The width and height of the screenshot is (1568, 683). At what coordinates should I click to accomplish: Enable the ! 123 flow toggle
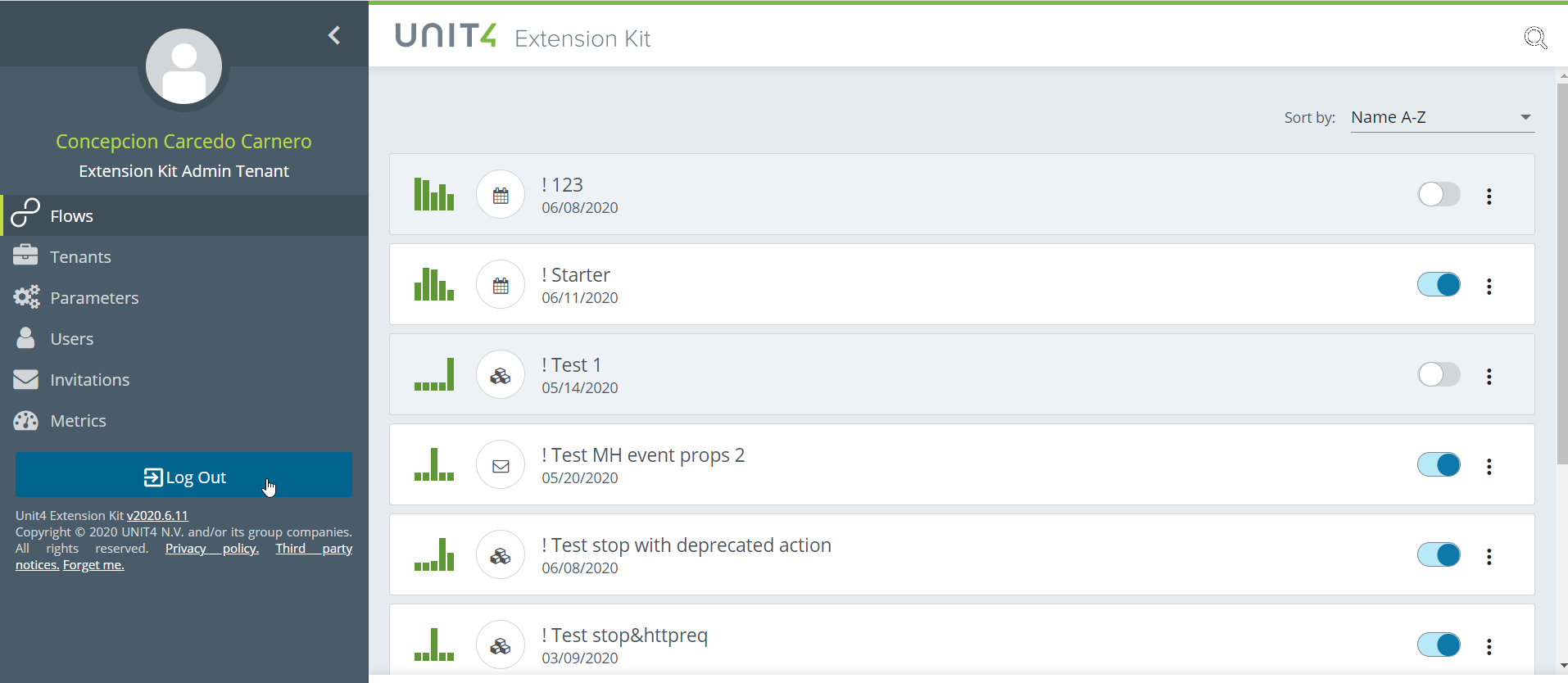(1439, 195)
